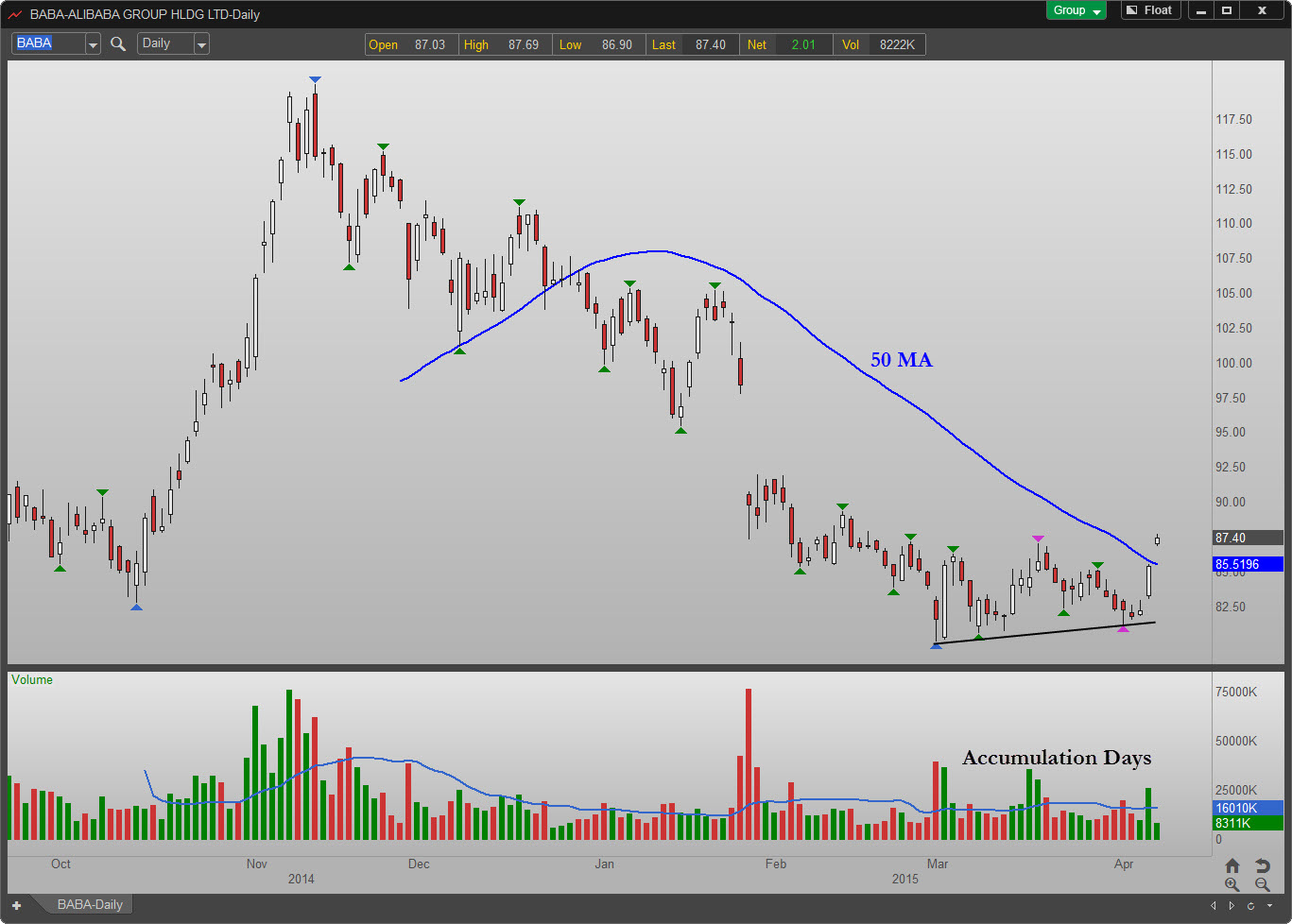Maximize the chart window
This screenshot has height=924, width=1292.
pyautogui.click(x=1227, y=10)
